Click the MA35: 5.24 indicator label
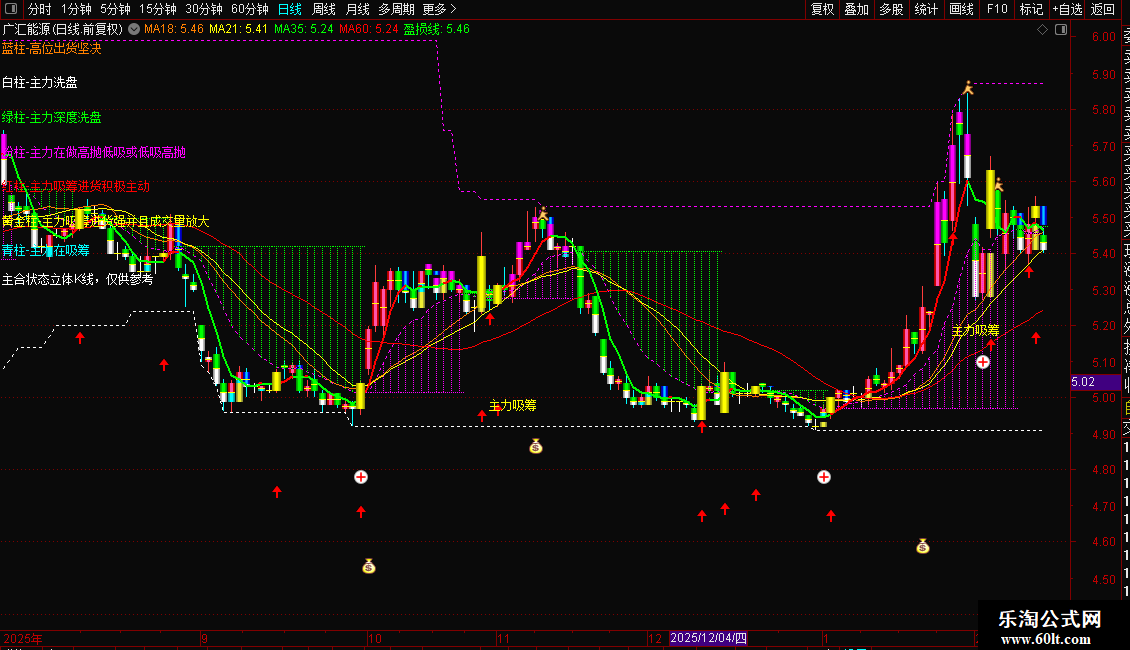This screenshot has width=1130, height=650. point(303,30)
